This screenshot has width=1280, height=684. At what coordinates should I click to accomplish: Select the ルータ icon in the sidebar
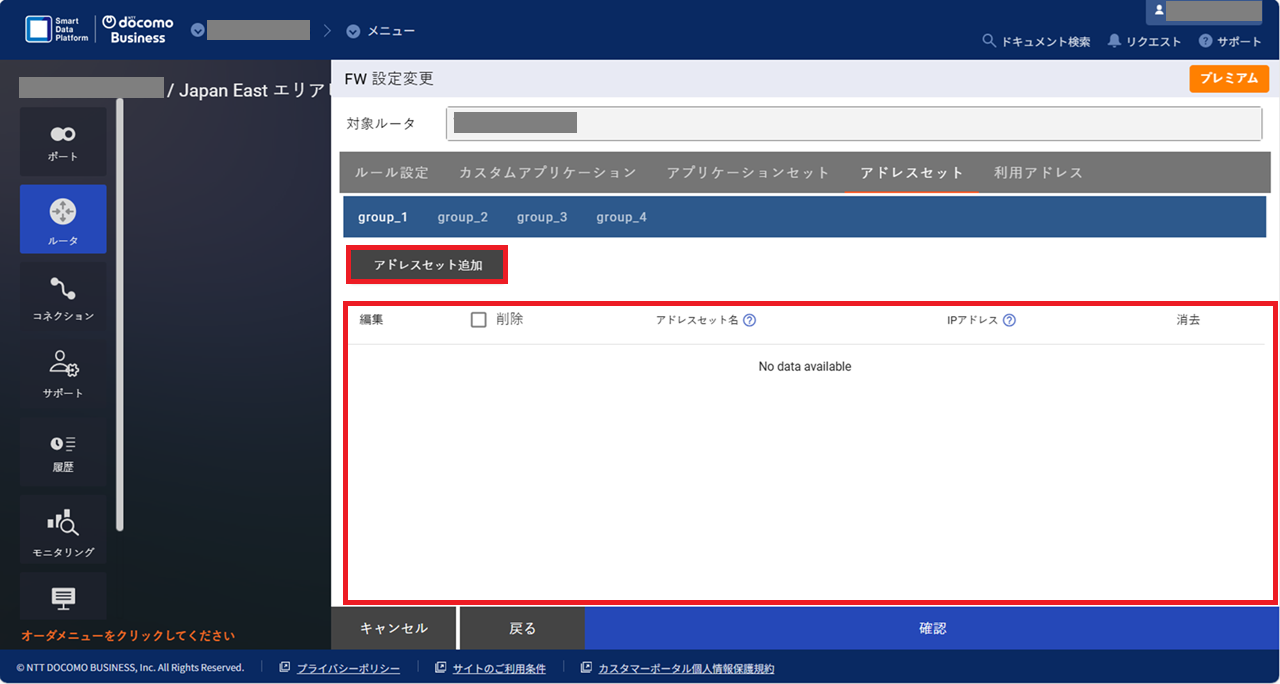click(63, 219)
